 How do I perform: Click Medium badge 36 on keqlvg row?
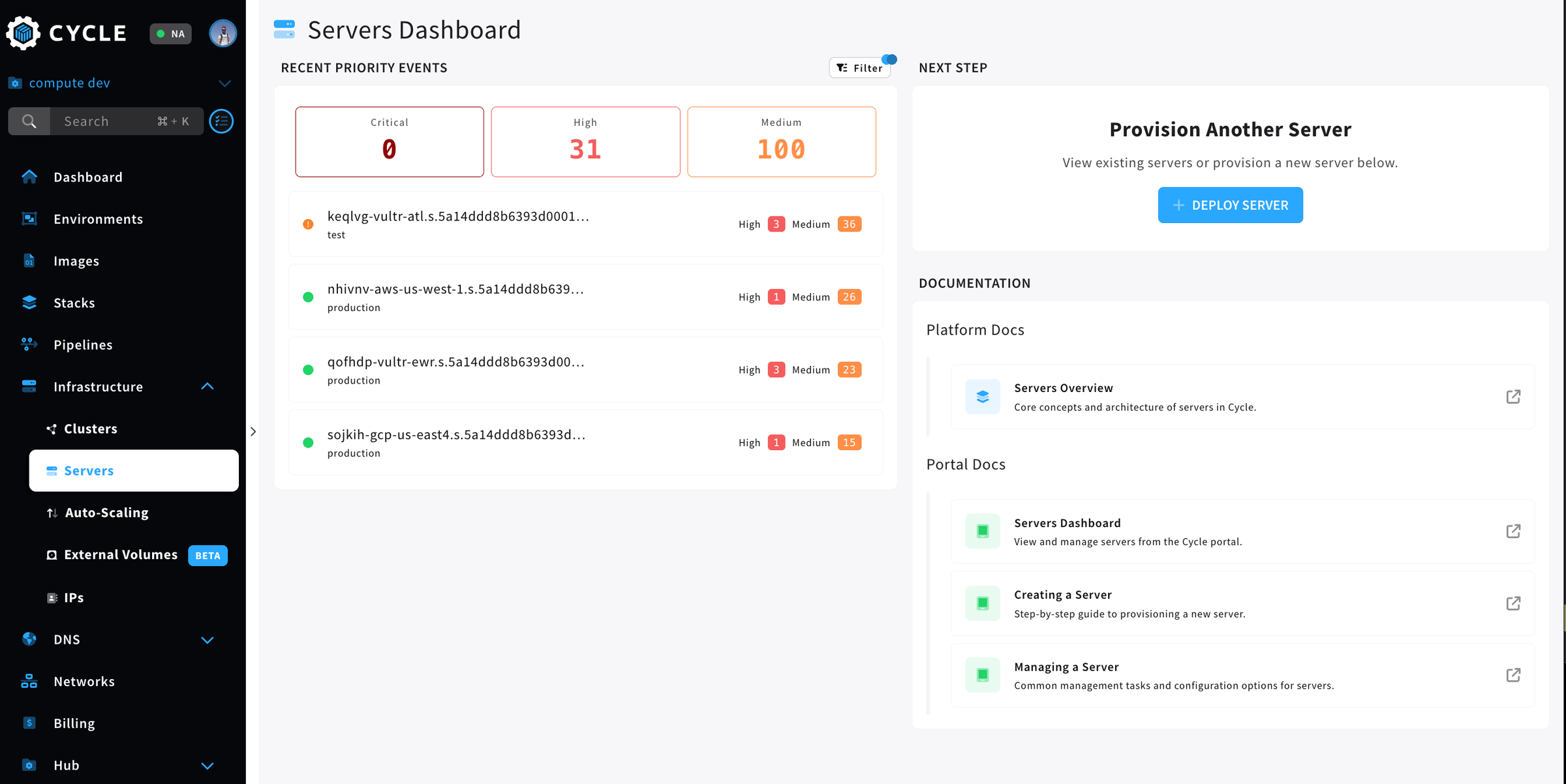point(850,224)
